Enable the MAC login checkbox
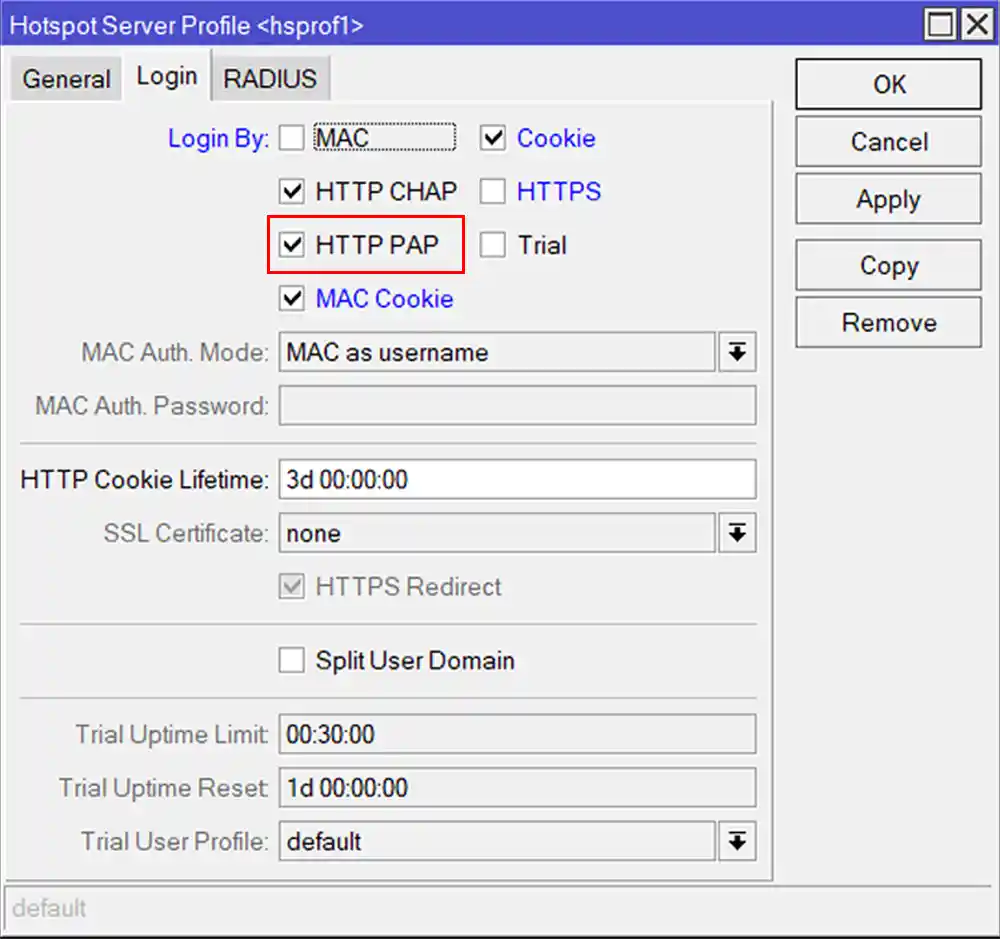The height and width of the screenshot is (939, 1000). [291, 138]
